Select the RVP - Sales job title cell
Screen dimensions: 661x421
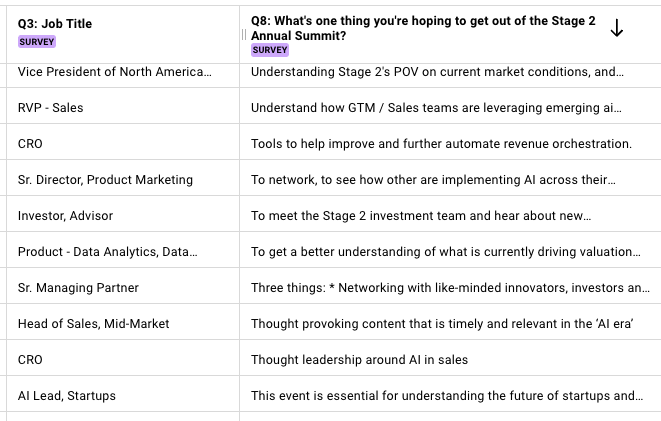click(x=50, y=108)
